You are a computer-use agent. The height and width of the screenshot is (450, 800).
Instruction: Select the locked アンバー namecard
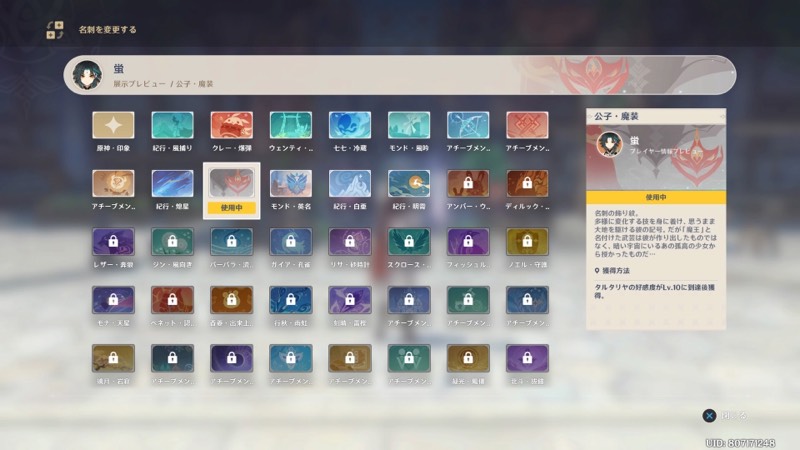[x=468, y=183]
